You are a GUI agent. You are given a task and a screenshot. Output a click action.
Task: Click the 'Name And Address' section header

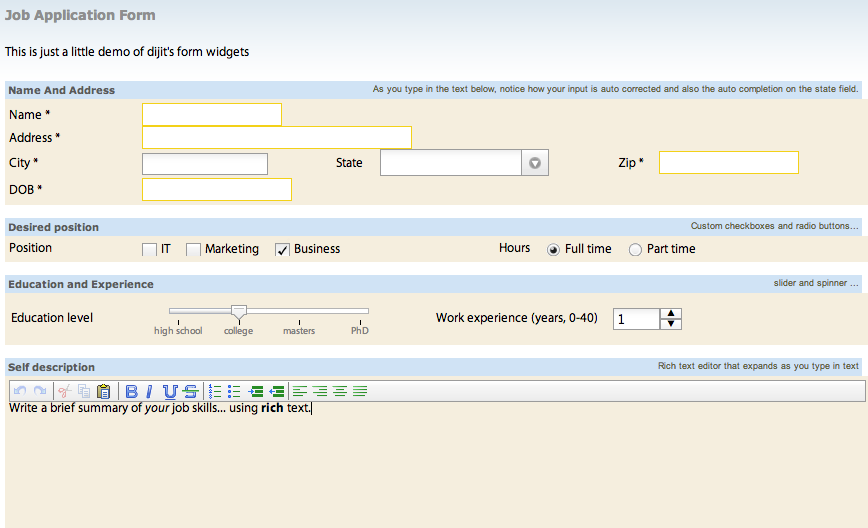[61, 90]
